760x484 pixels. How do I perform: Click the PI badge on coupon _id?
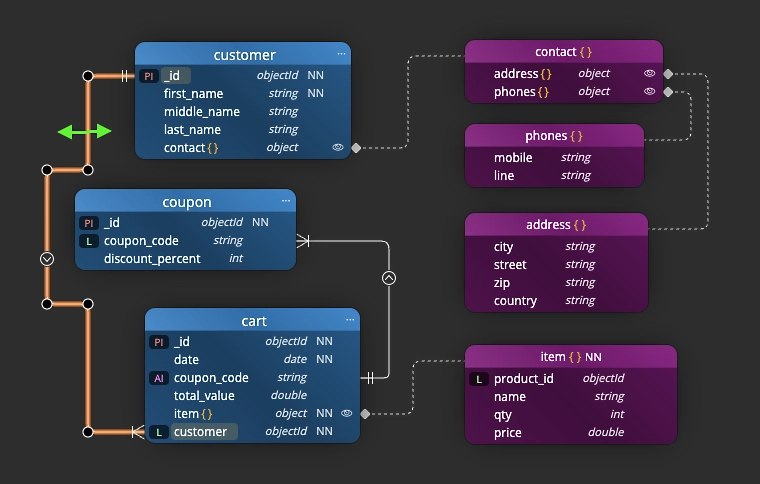(89, 223)
